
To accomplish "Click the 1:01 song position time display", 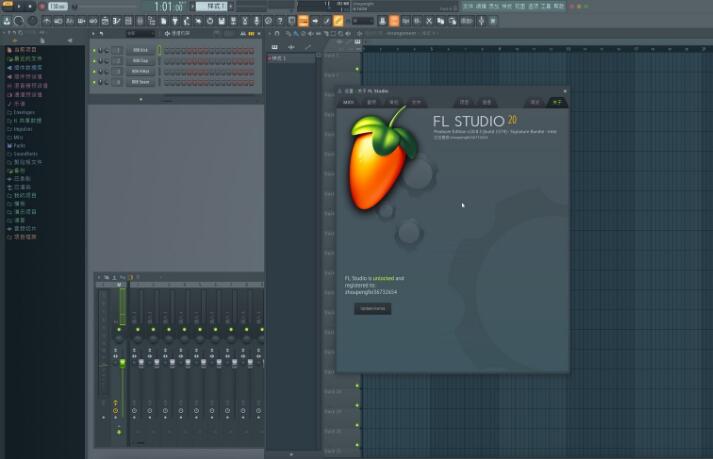I will pos(169,6).
